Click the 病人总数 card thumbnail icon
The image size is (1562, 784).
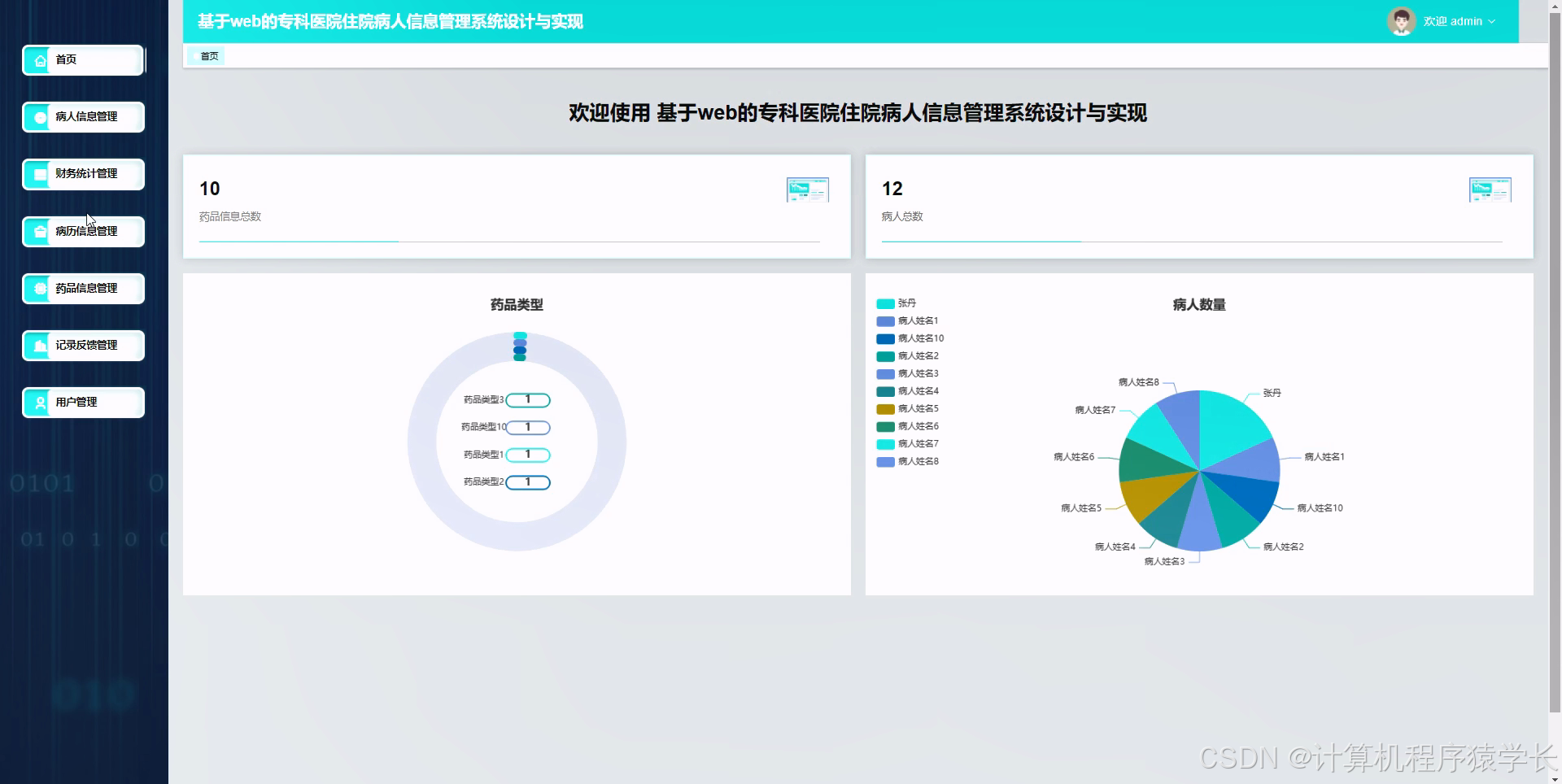[x=1490, y=189]
